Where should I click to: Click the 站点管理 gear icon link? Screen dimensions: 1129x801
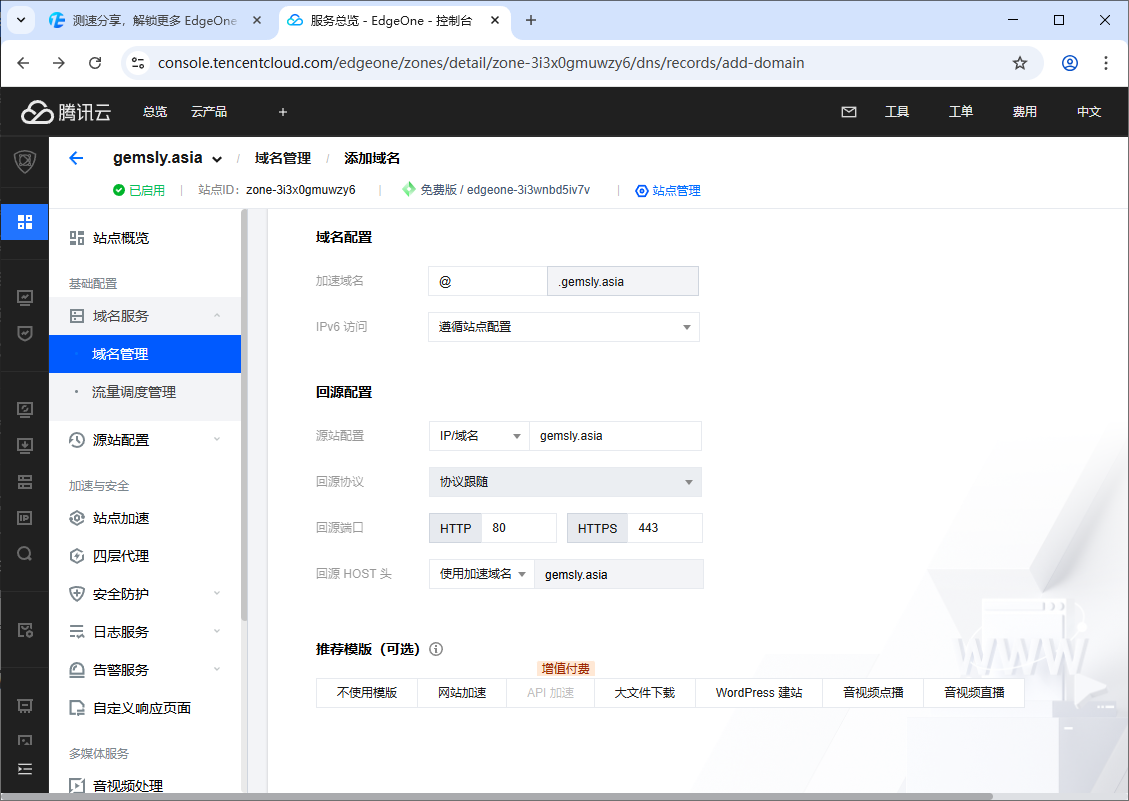pyautogui.click(x=668, y=190)
